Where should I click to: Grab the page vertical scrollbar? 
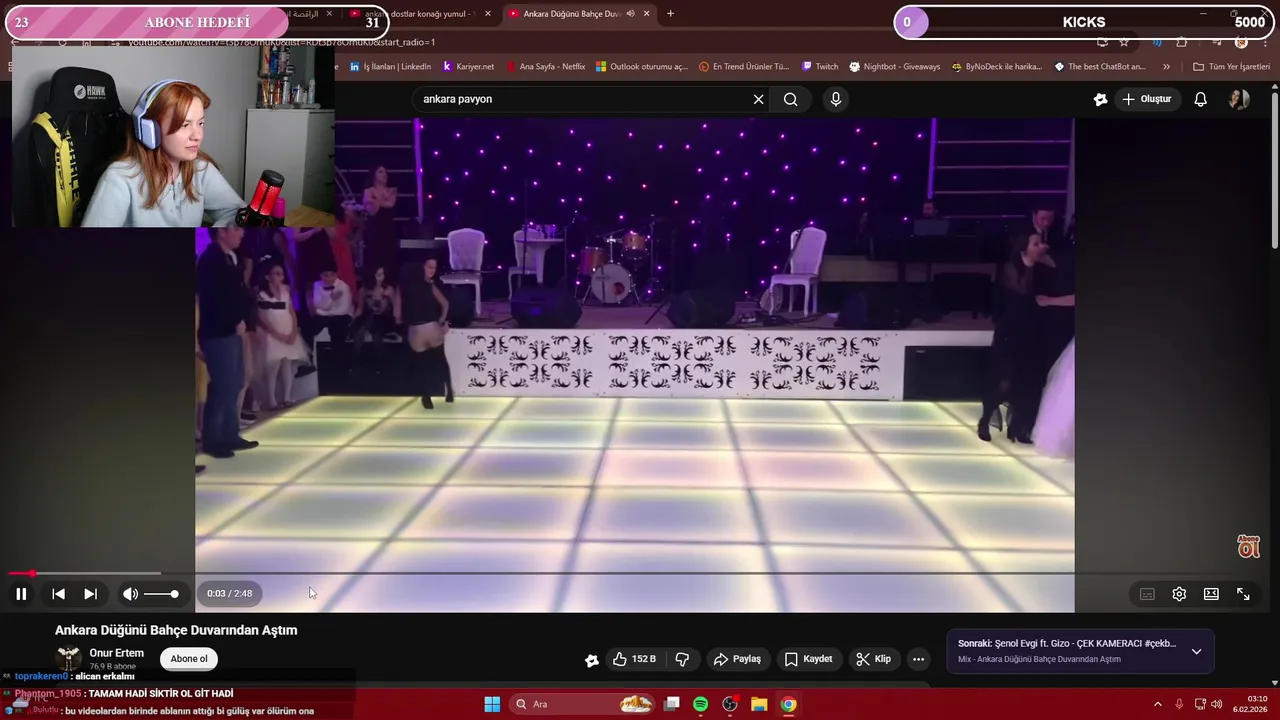tap(1274, 170)
